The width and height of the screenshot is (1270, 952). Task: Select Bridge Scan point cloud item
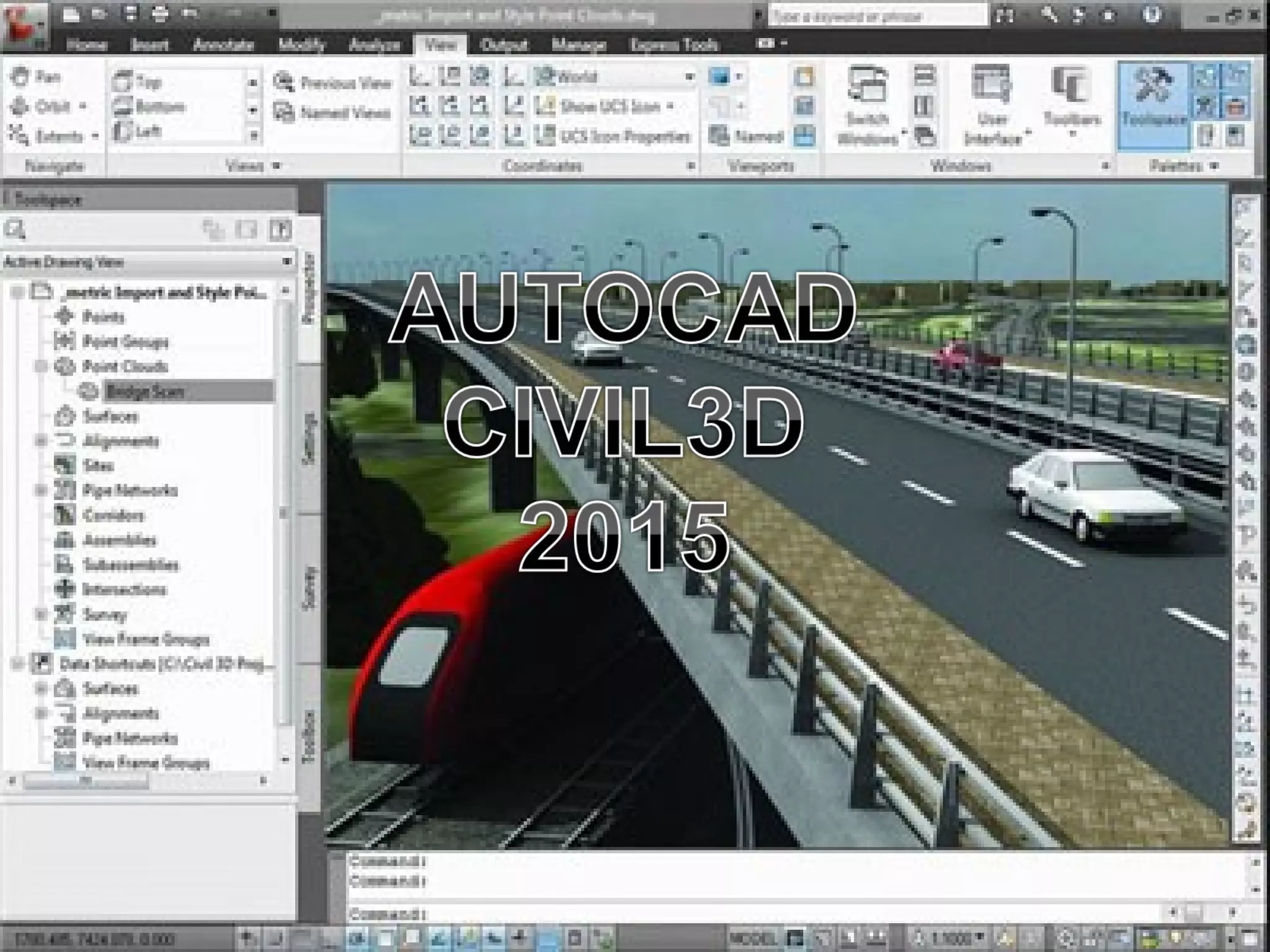point(145,392)
